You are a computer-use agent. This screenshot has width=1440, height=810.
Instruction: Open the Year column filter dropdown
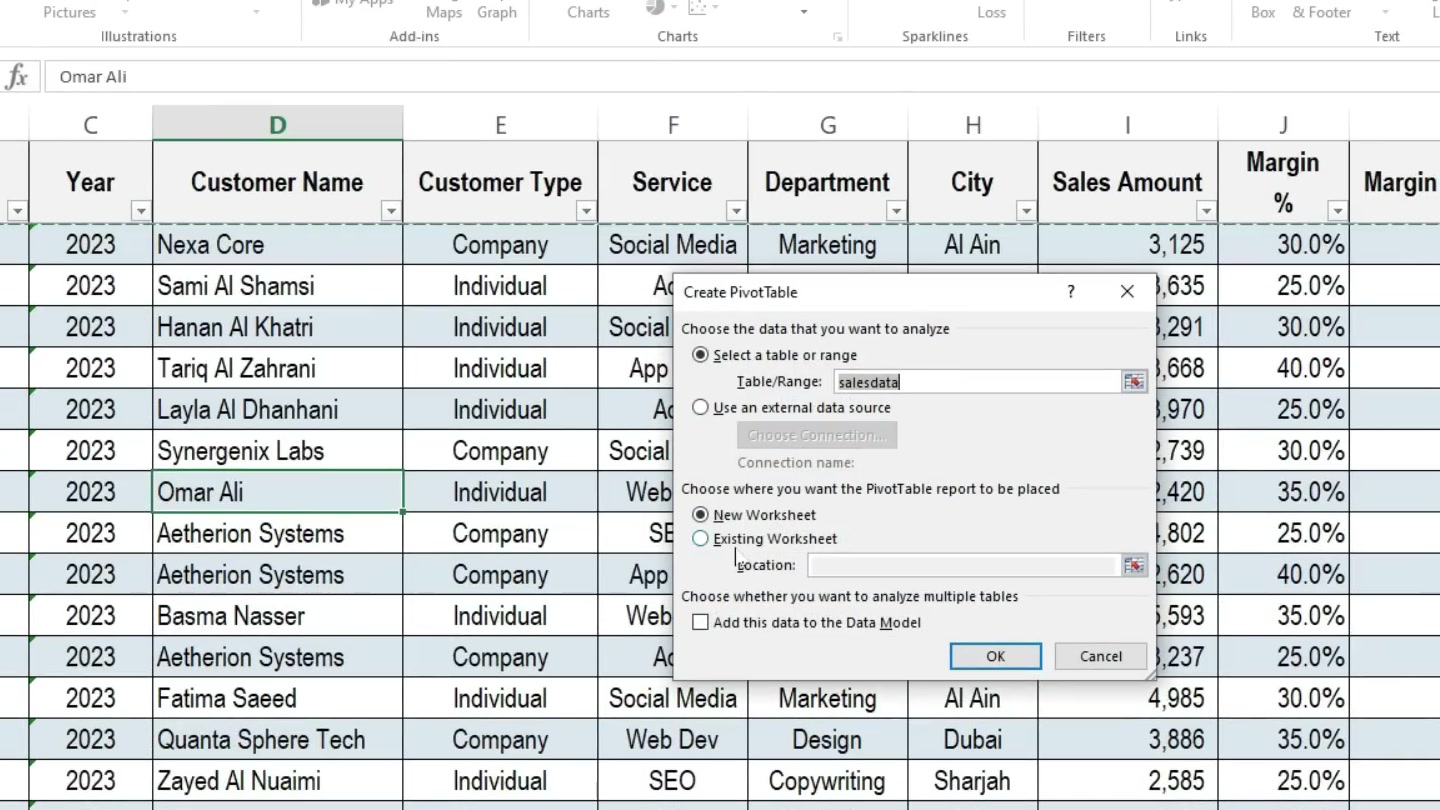(140, 211)
